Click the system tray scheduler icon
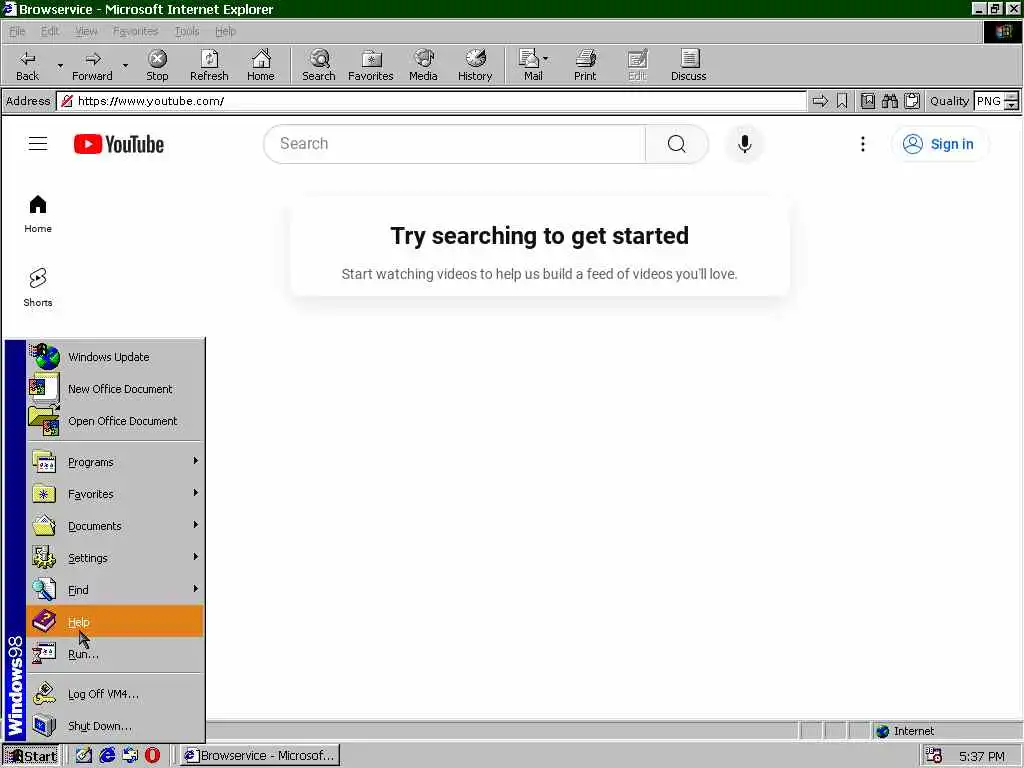Viewport: 1024px width, 768px height. pos(934,756)
